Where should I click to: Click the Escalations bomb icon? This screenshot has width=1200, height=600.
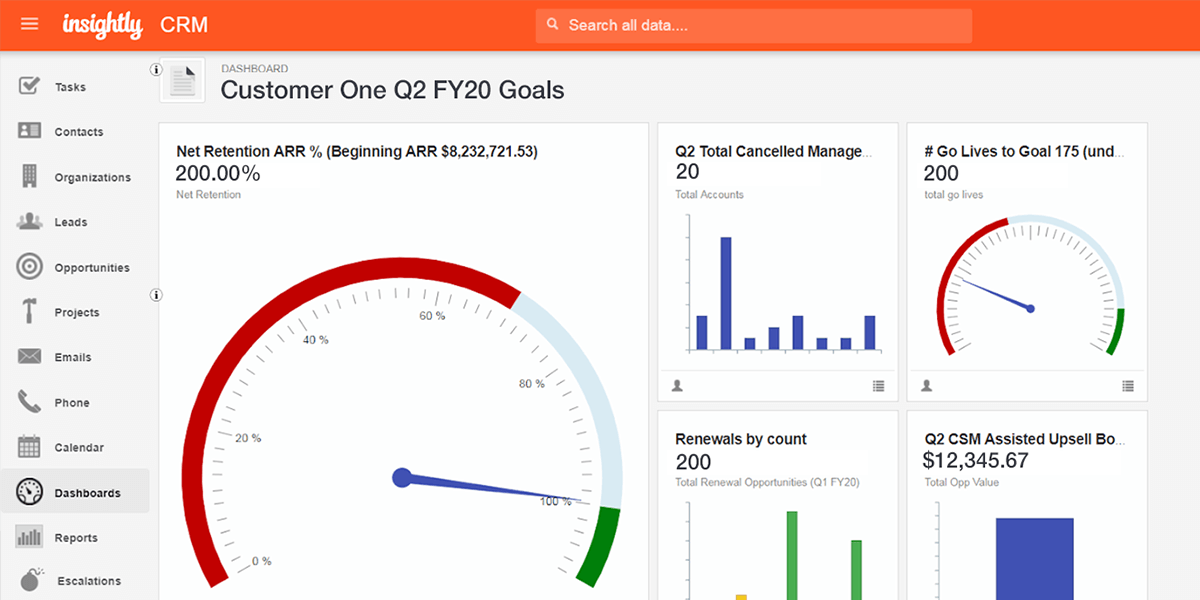(x=30, y=580)
